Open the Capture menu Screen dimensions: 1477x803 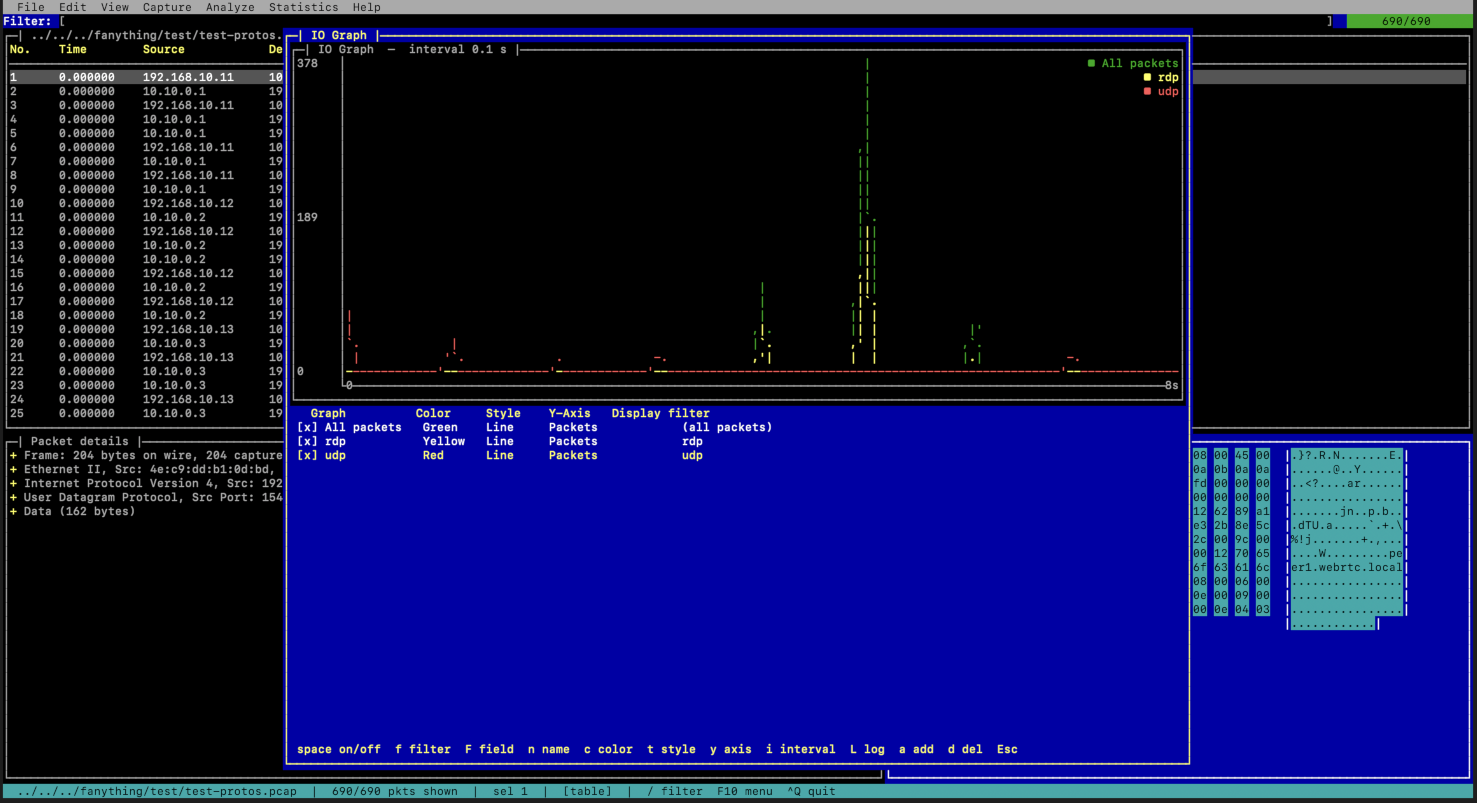(x=167, y=7)
